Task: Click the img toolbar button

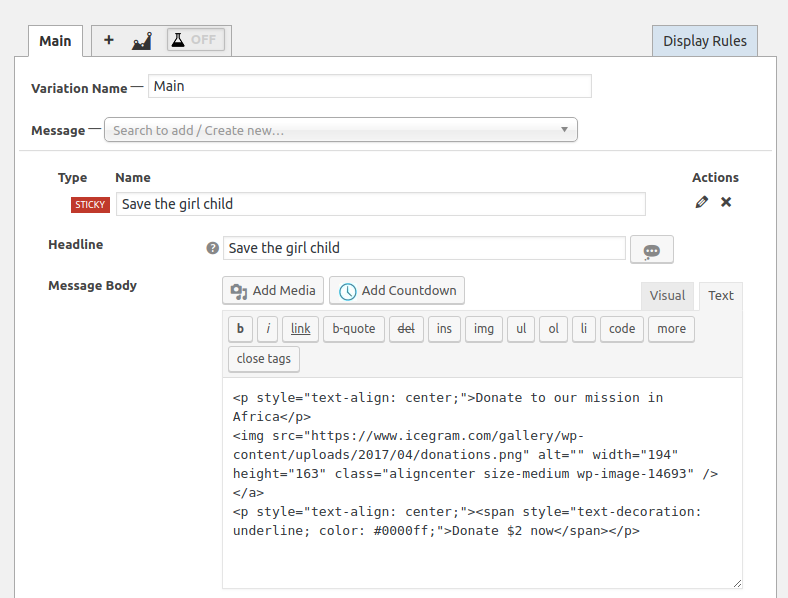Action: pos(483,329)
